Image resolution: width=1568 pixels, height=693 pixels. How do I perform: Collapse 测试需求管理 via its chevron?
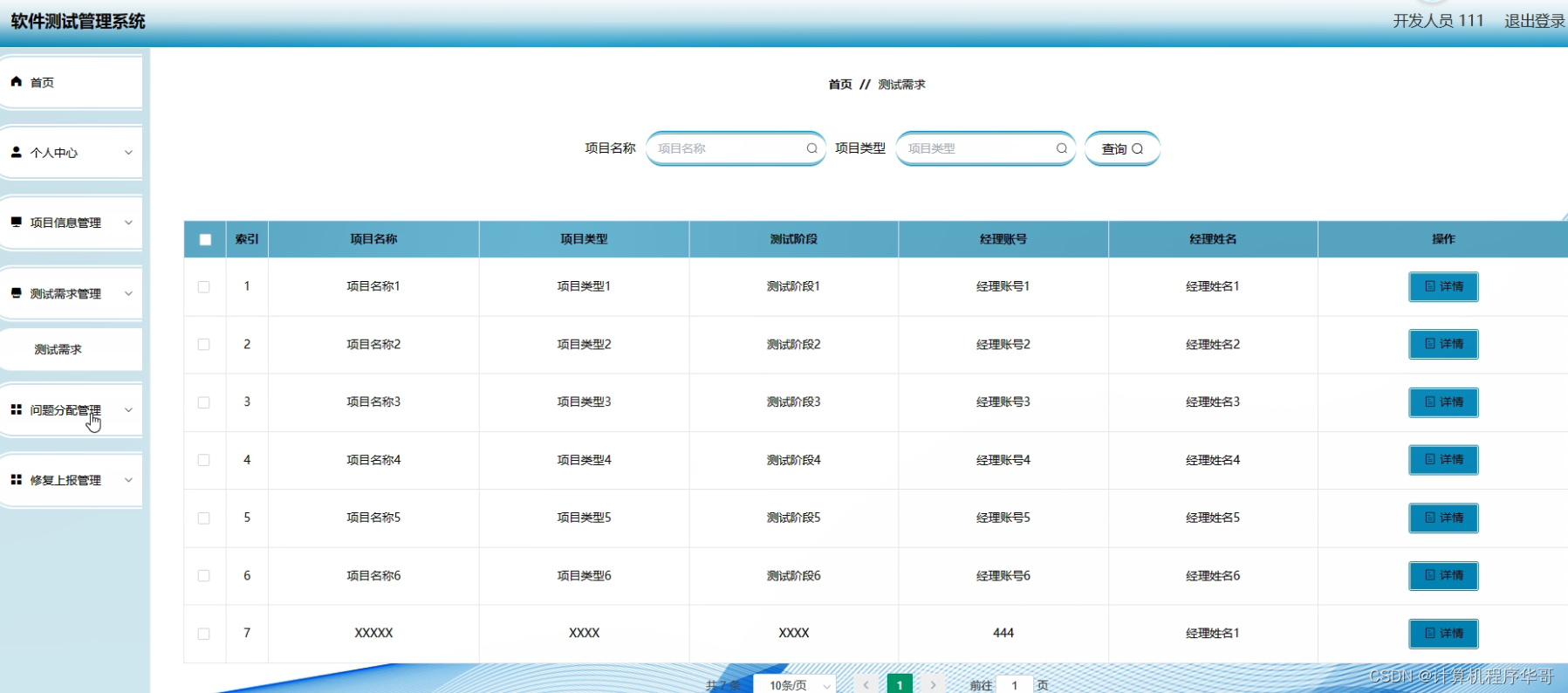pyautogui.click(x=128, y=293)
